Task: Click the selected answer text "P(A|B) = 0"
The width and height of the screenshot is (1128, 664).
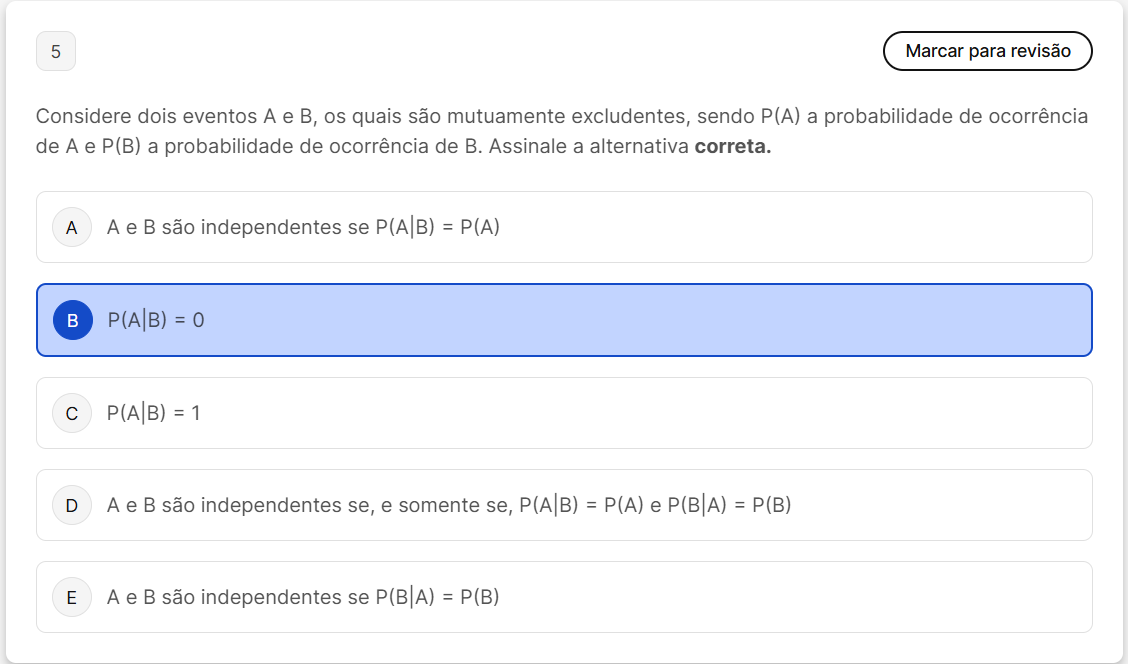Action: 156,320
